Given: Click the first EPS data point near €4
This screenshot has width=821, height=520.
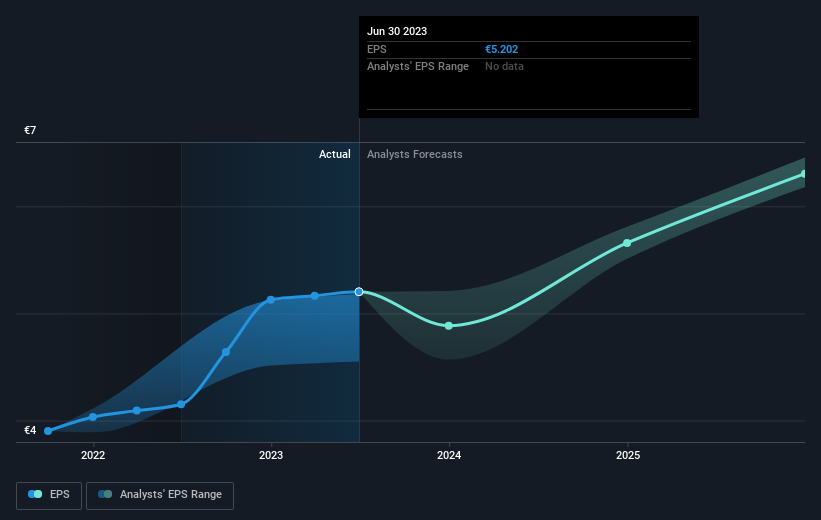Looking at the screenshot, I should tap(48, 431).
